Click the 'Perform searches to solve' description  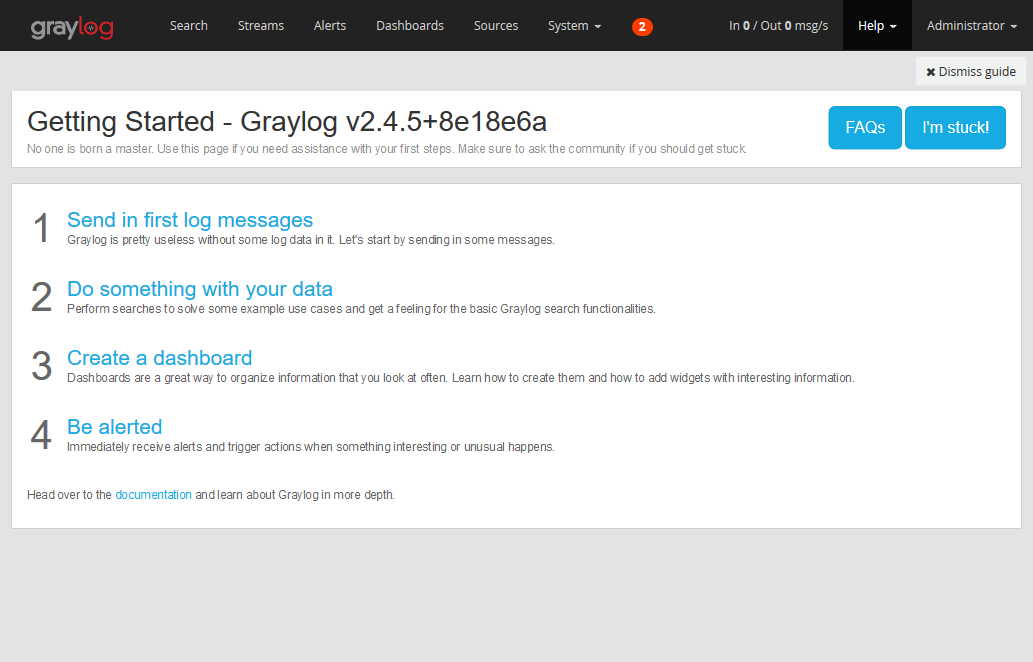(x=361, y=309)
